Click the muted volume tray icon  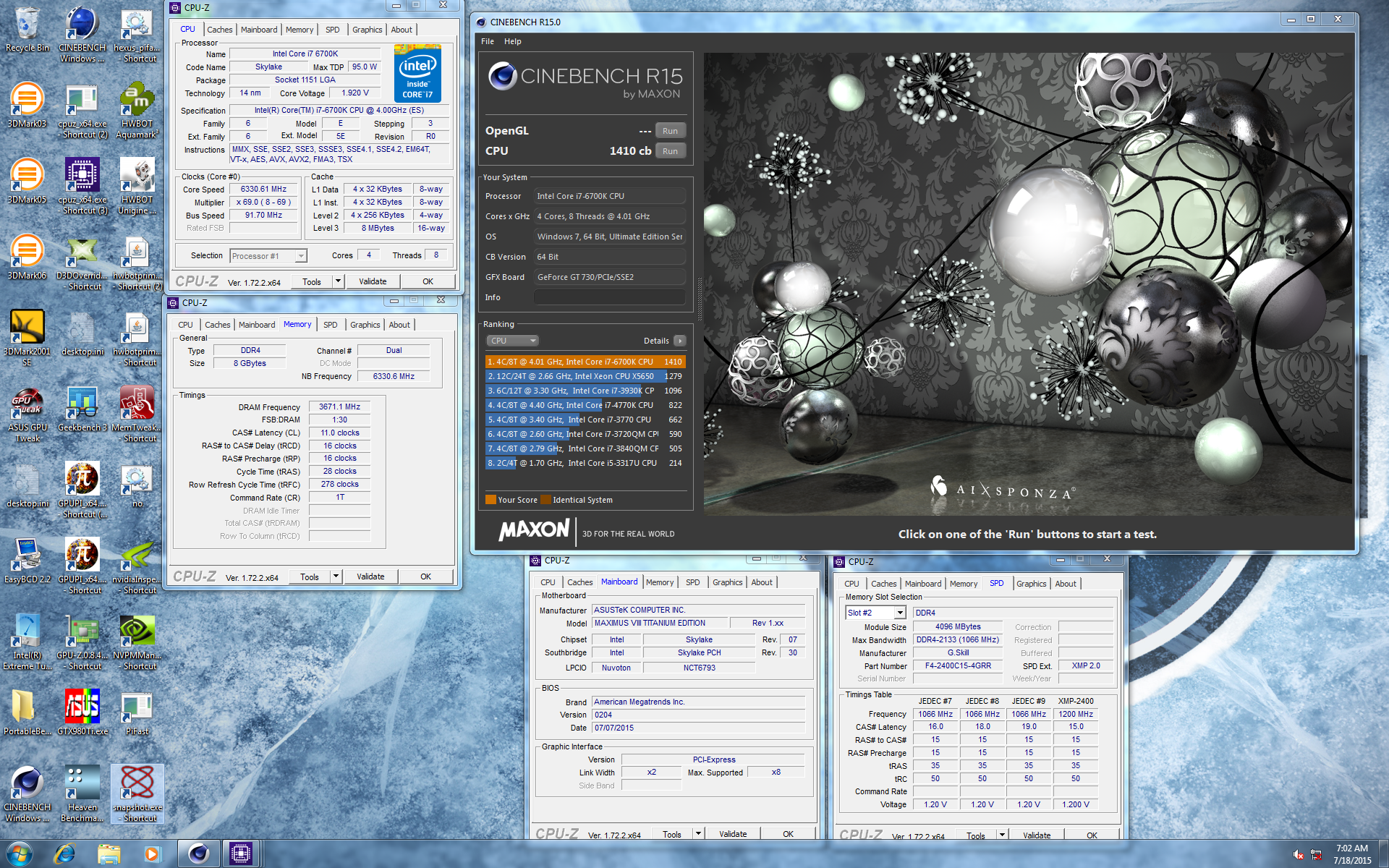(1298, 855)
